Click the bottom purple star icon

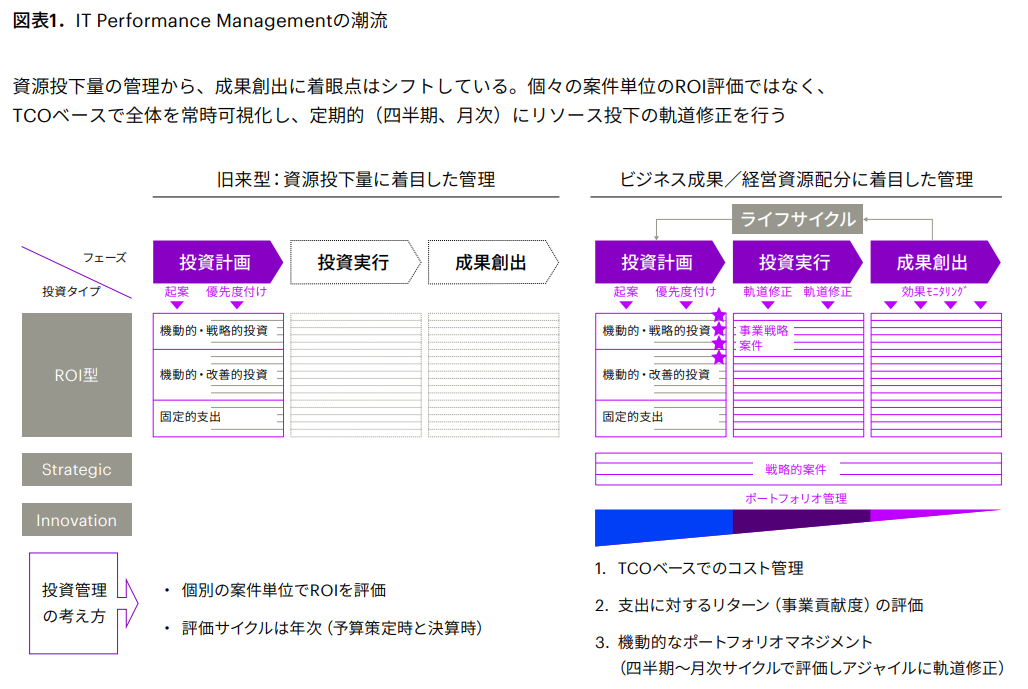(719, 357)
